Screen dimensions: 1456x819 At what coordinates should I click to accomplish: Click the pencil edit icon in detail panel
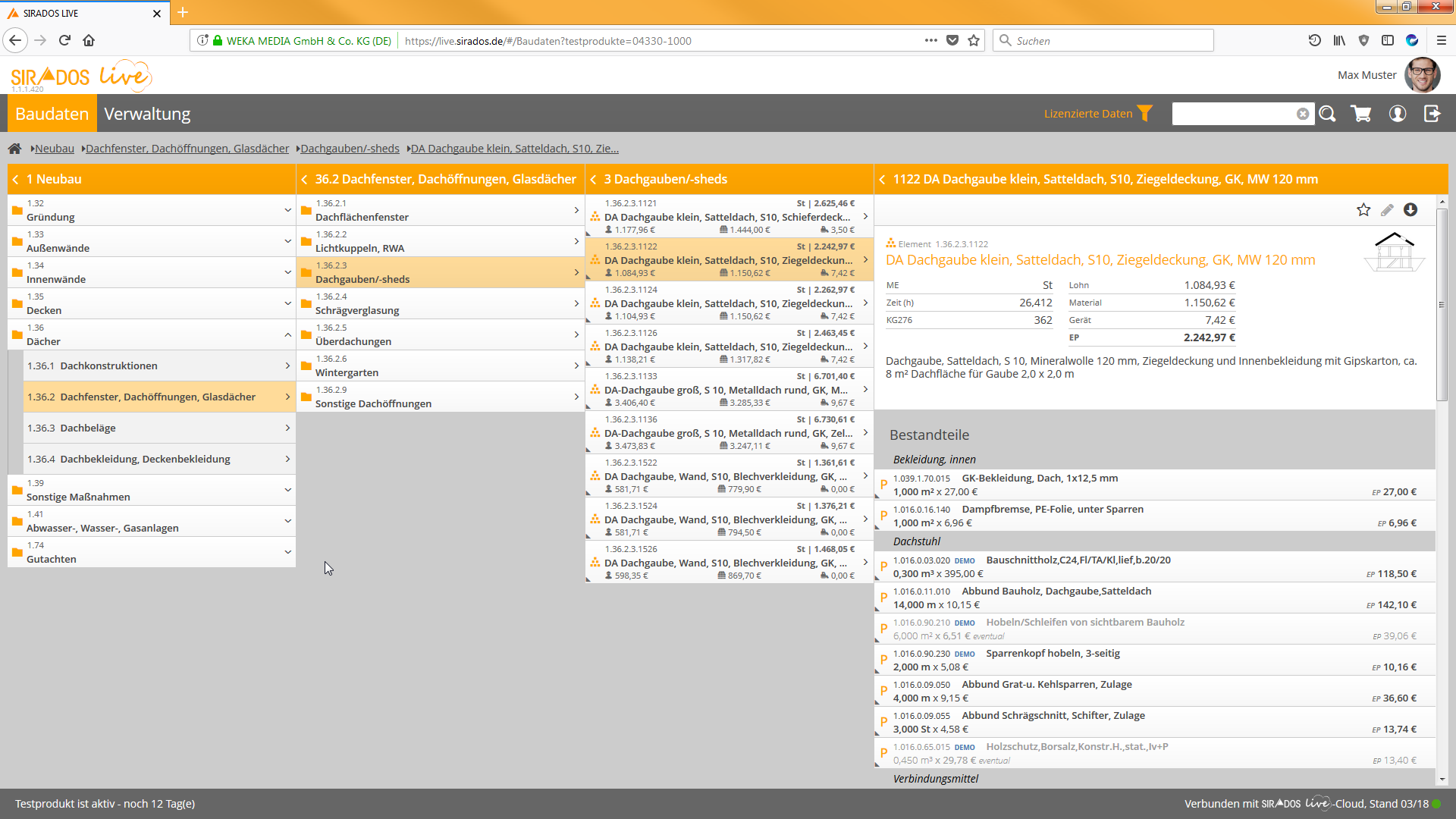(x=1387, y=210)
